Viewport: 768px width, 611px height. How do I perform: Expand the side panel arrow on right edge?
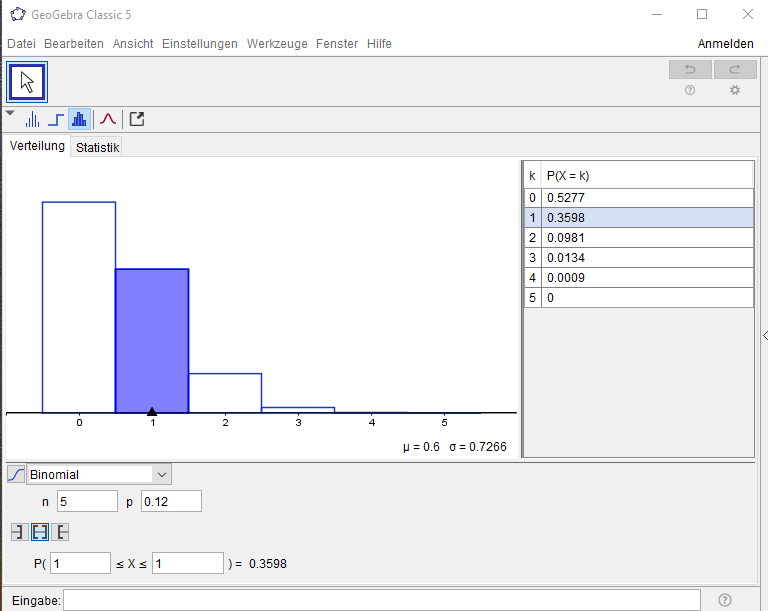pyautogui.click(x=765, y=336)
